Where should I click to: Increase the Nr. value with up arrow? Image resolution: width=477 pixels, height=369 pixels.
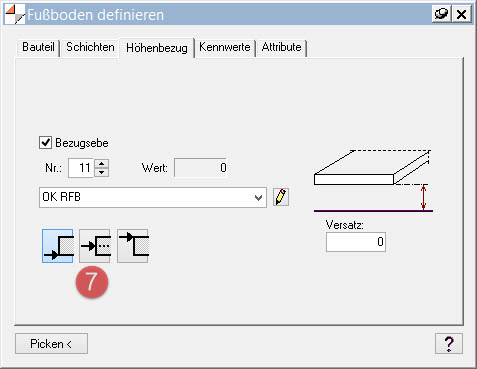click(102, 163)
